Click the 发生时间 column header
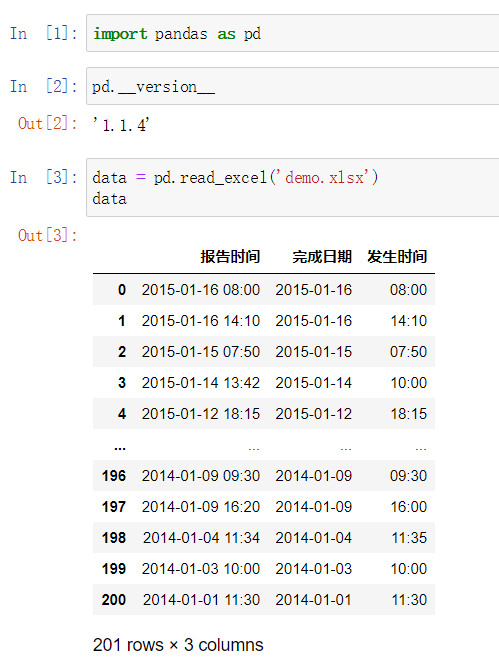This screenshot has width=499, height=665. point(397,257)
